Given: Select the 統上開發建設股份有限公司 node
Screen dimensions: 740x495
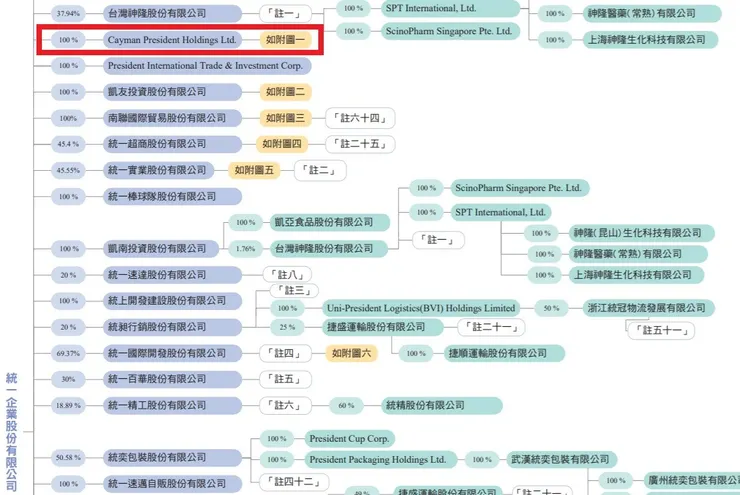Looking at the screenshot, I should click(172, 301).
